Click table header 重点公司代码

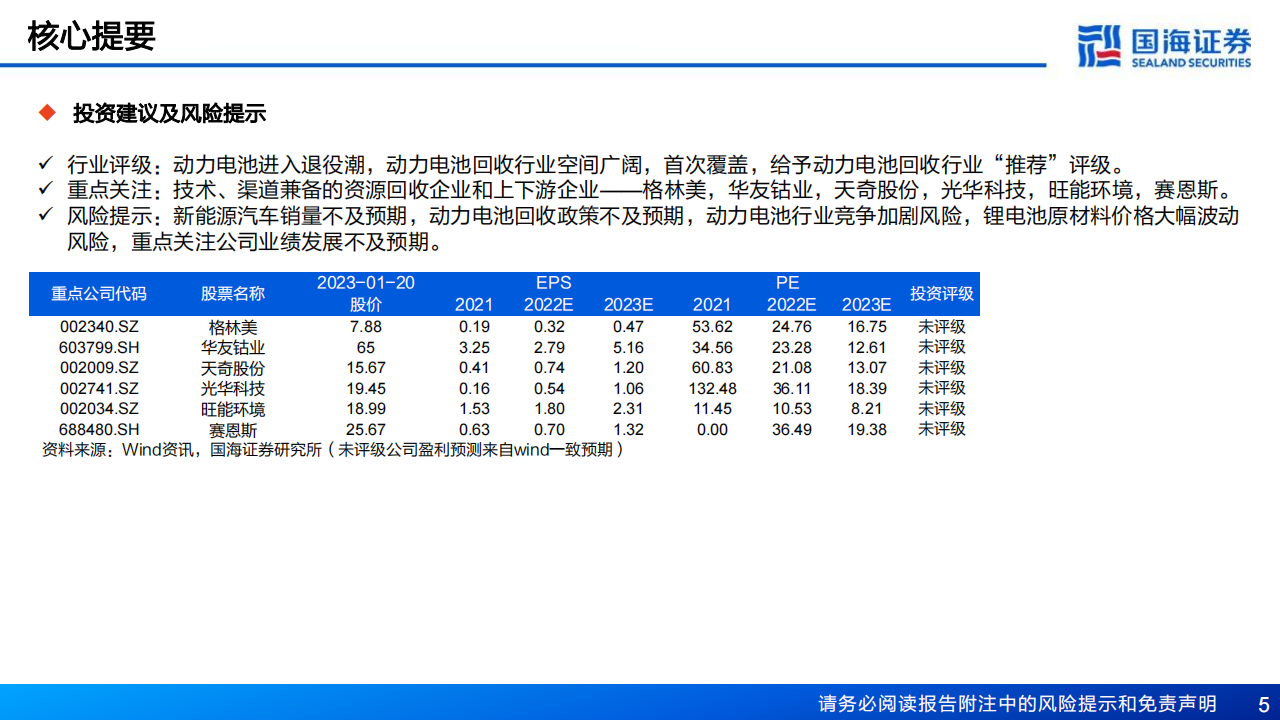tap(99, 294)
